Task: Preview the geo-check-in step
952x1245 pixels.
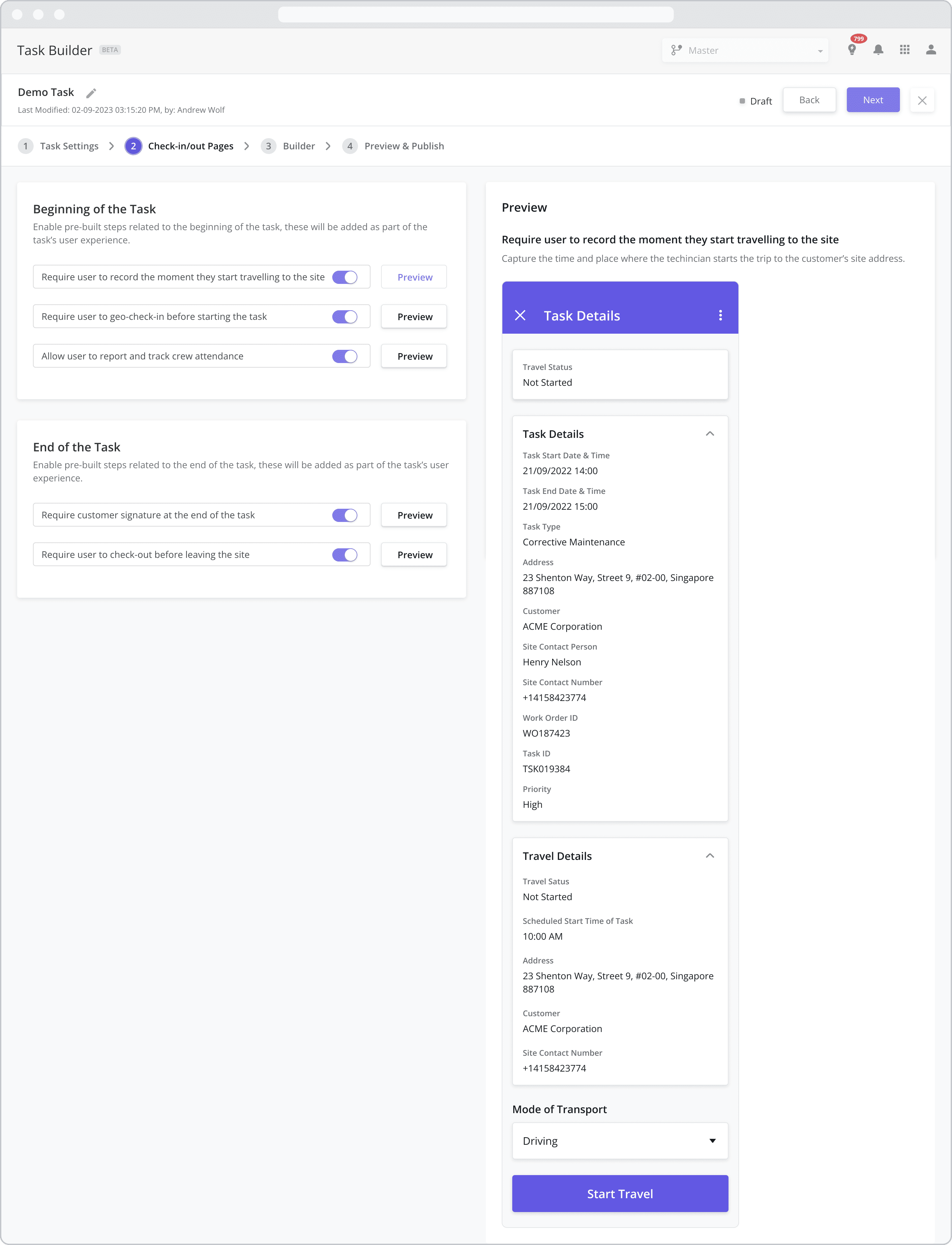Action: pos(414,316)
